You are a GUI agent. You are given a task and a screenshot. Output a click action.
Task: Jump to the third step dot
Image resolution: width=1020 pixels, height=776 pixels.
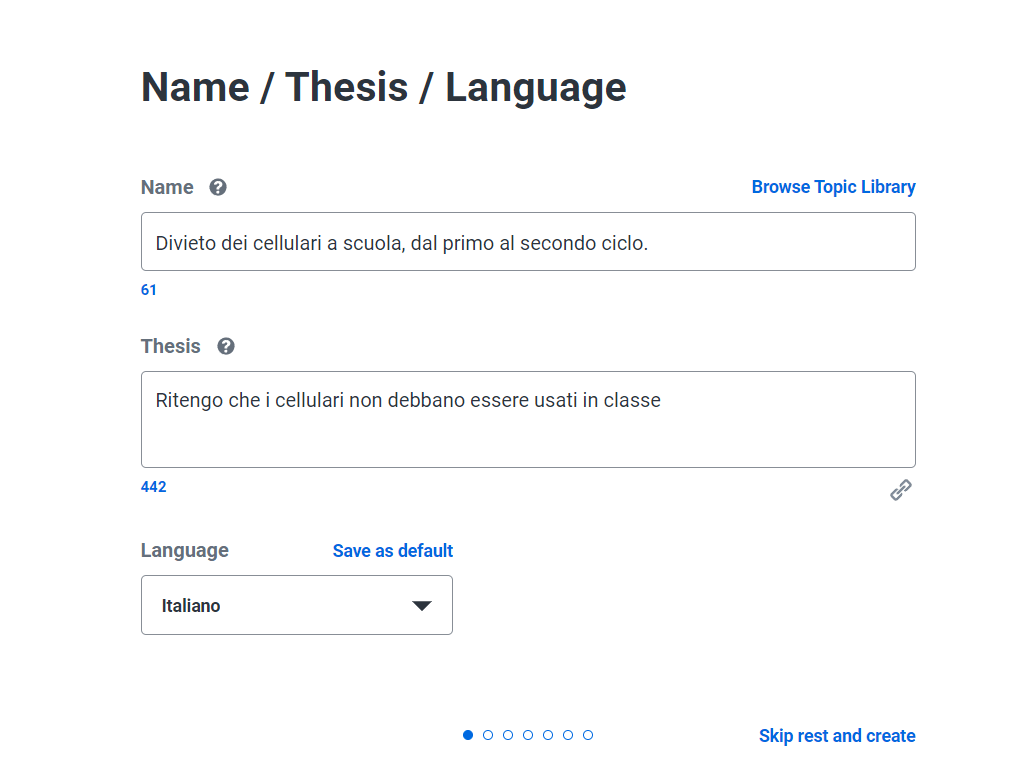508,735
